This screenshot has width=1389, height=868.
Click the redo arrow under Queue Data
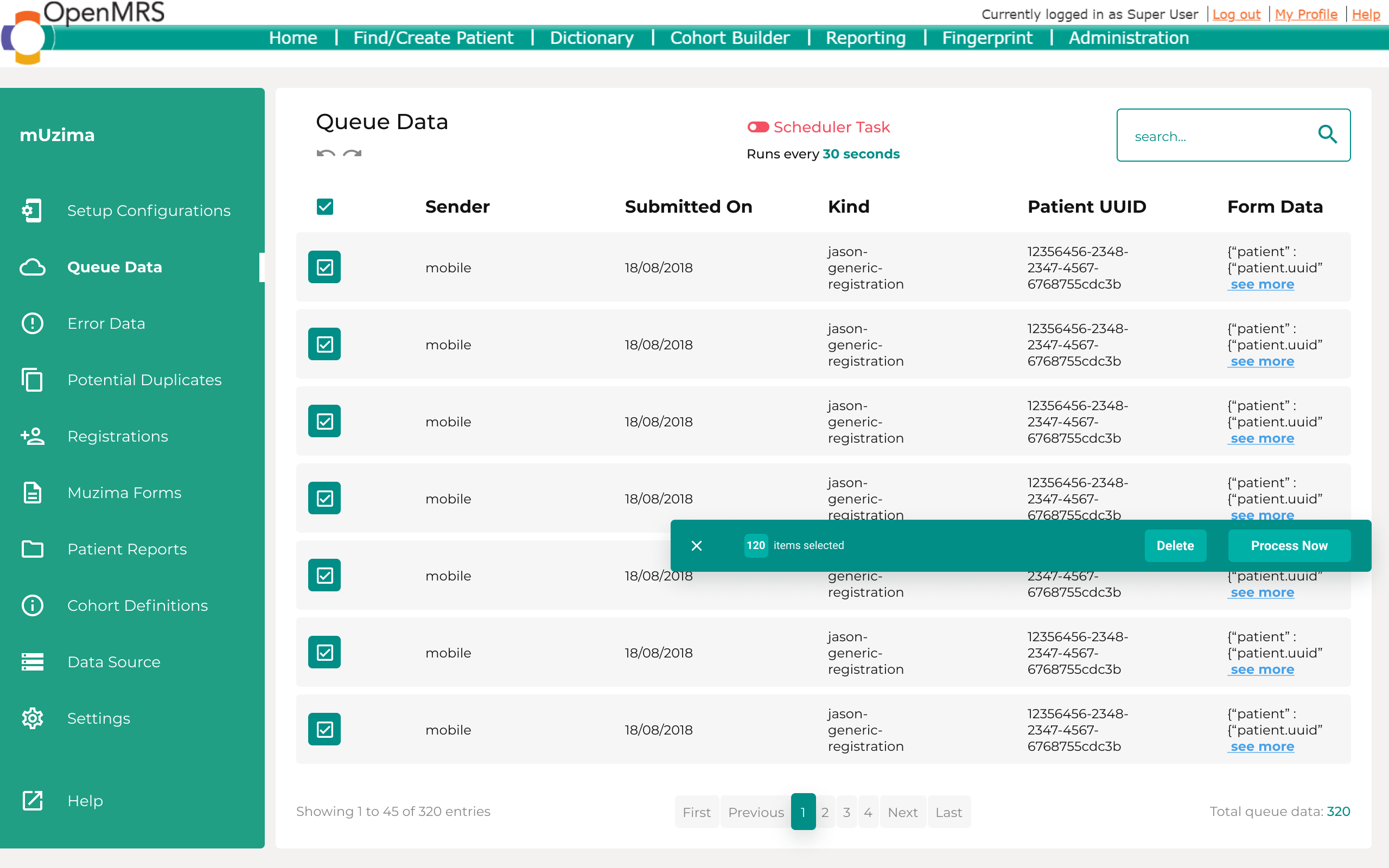(x=353, y=154)
